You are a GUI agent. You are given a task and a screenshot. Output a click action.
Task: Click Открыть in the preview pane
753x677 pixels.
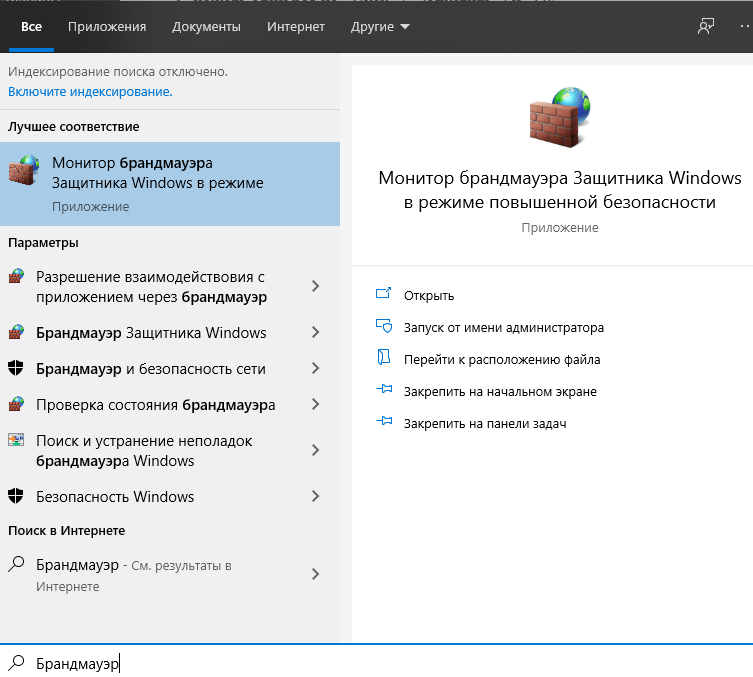(428, 295)
